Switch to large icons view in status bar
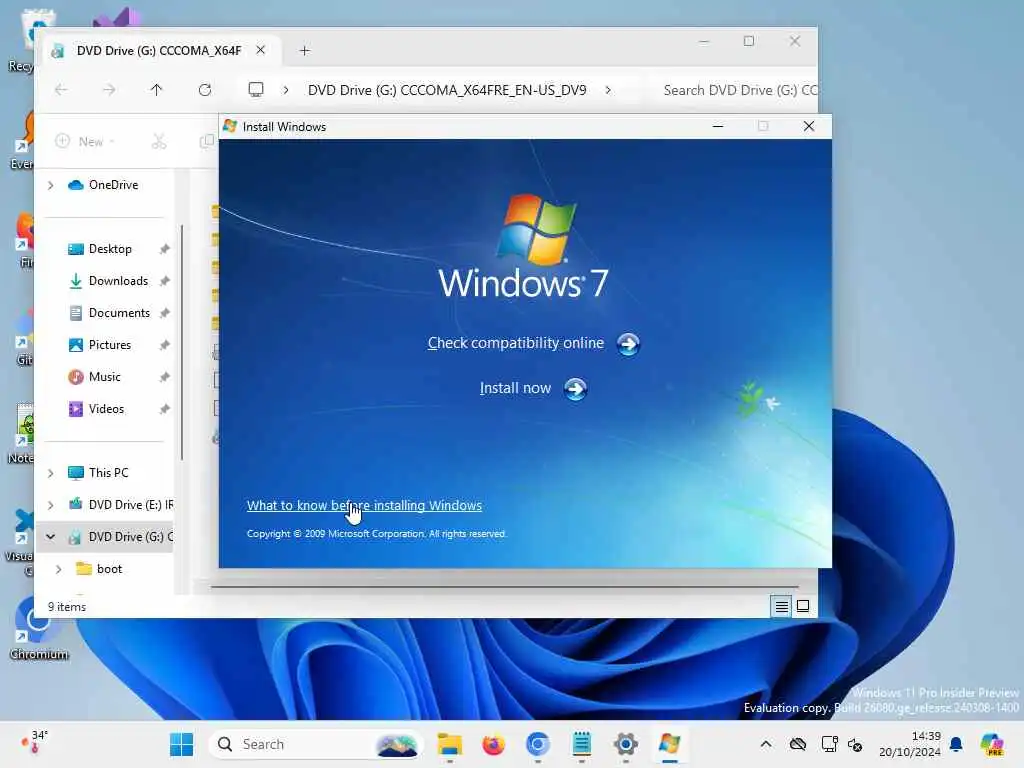1024x768 pixels. (x=803, y=607)
